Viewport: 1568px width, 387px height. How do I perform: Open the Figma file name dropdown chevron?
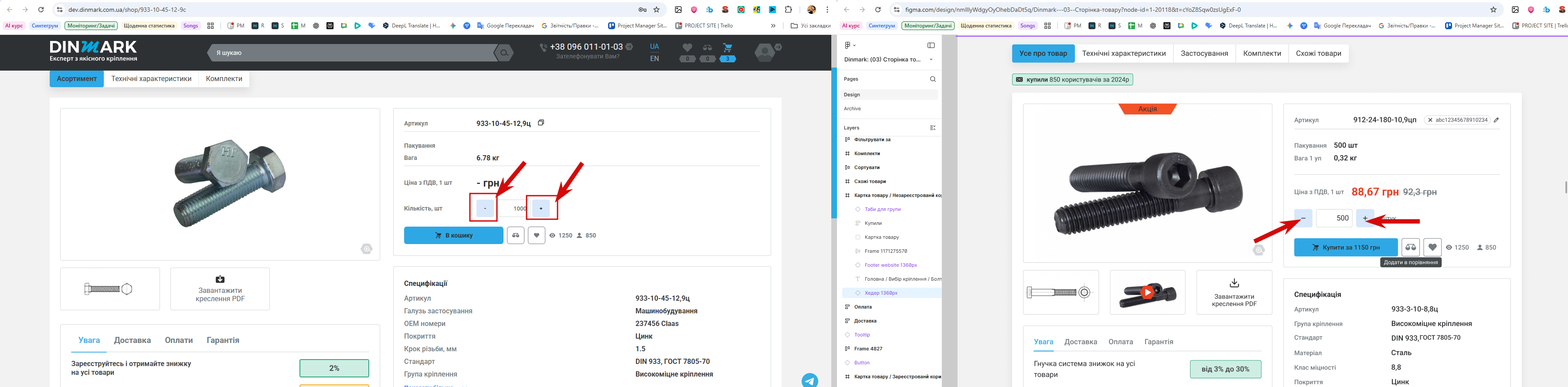coord(931,60)
